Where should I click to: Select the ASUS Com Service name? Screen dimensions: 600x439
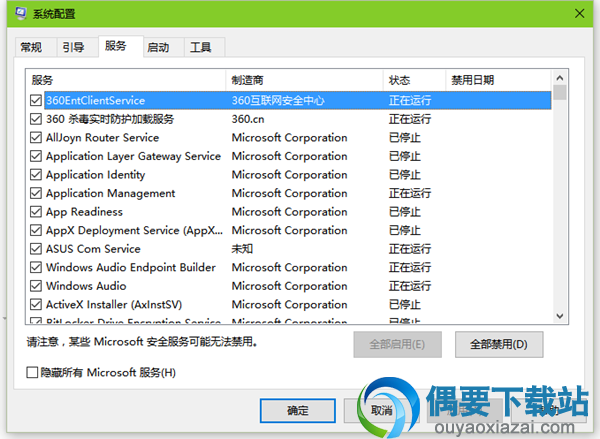(x=93, y=249)
